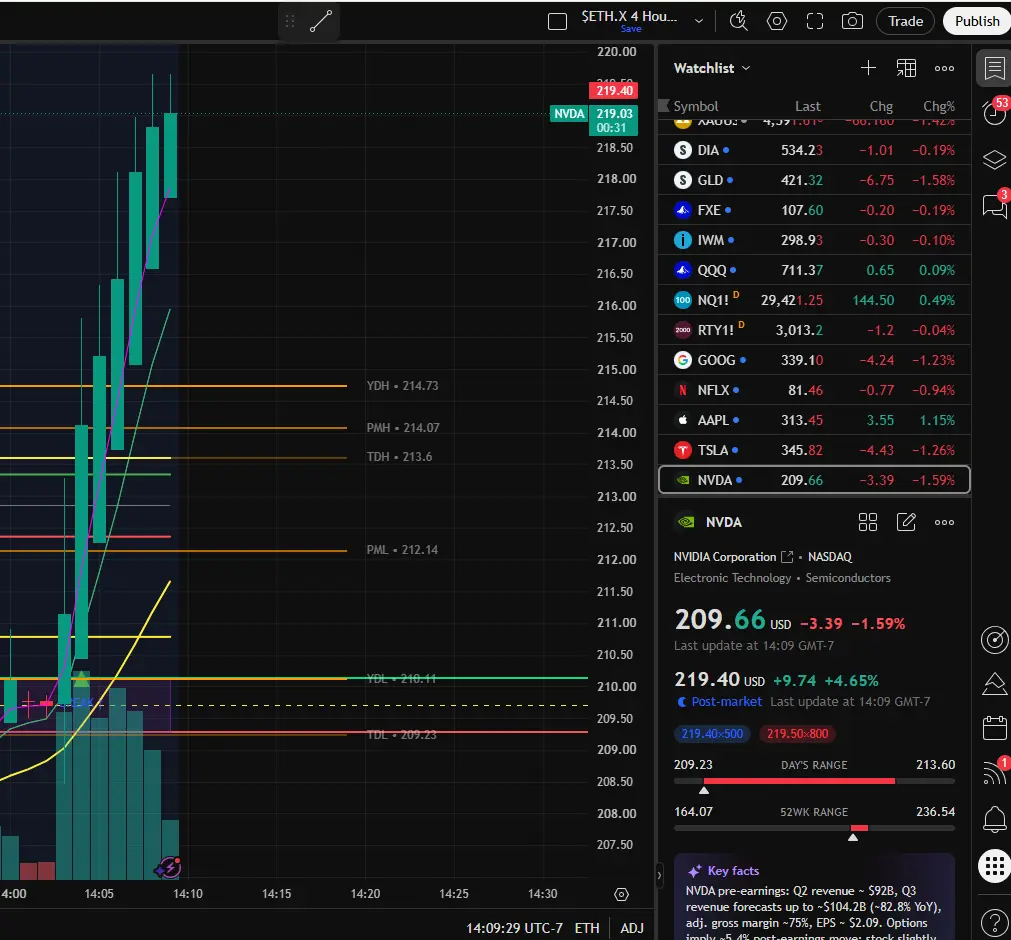
Task: Add symbol with the plus icon
Action: point(868,68)
